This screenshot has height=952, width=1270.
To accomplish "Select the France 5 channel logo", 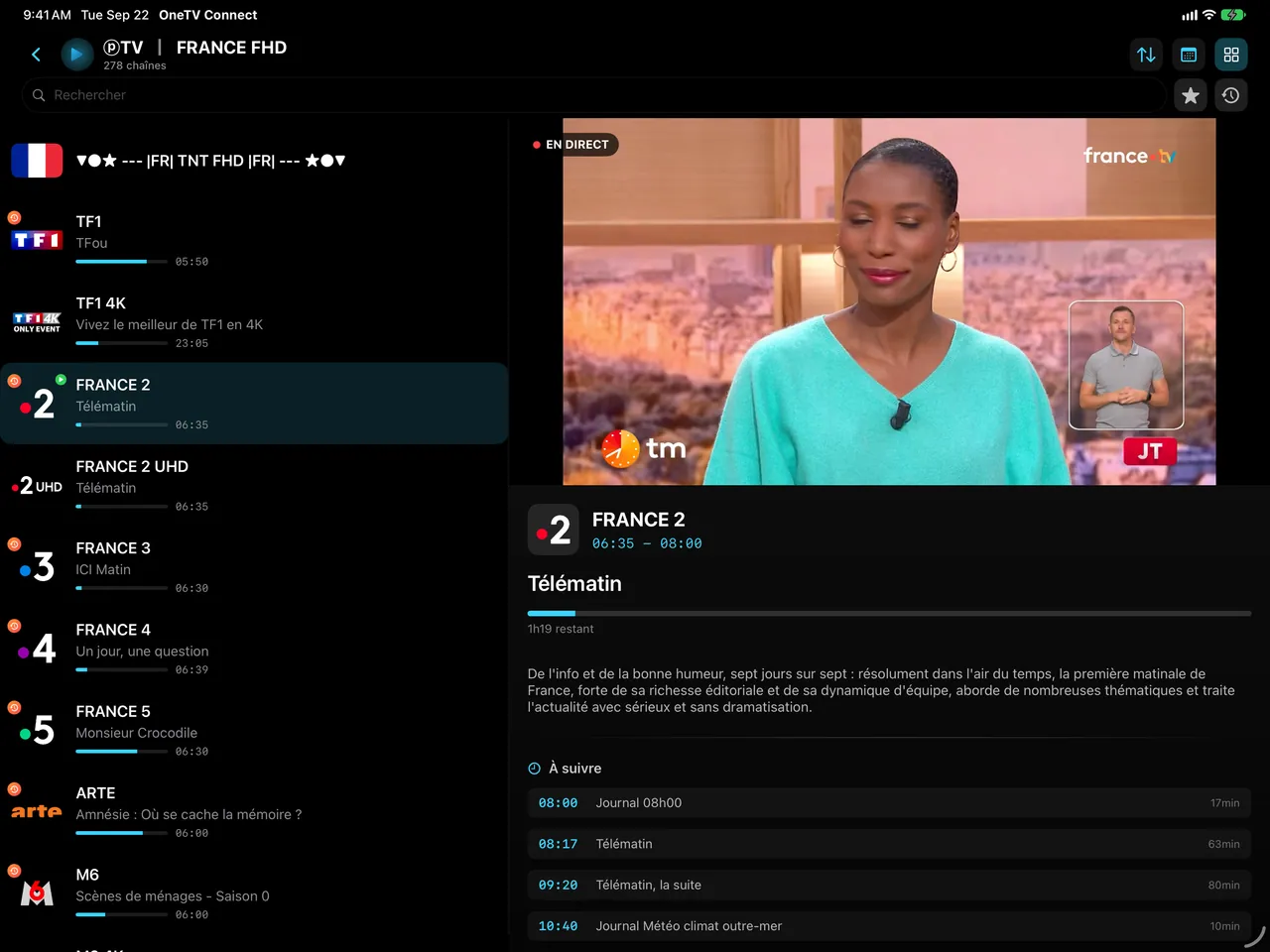I will (x=37, y=730).
